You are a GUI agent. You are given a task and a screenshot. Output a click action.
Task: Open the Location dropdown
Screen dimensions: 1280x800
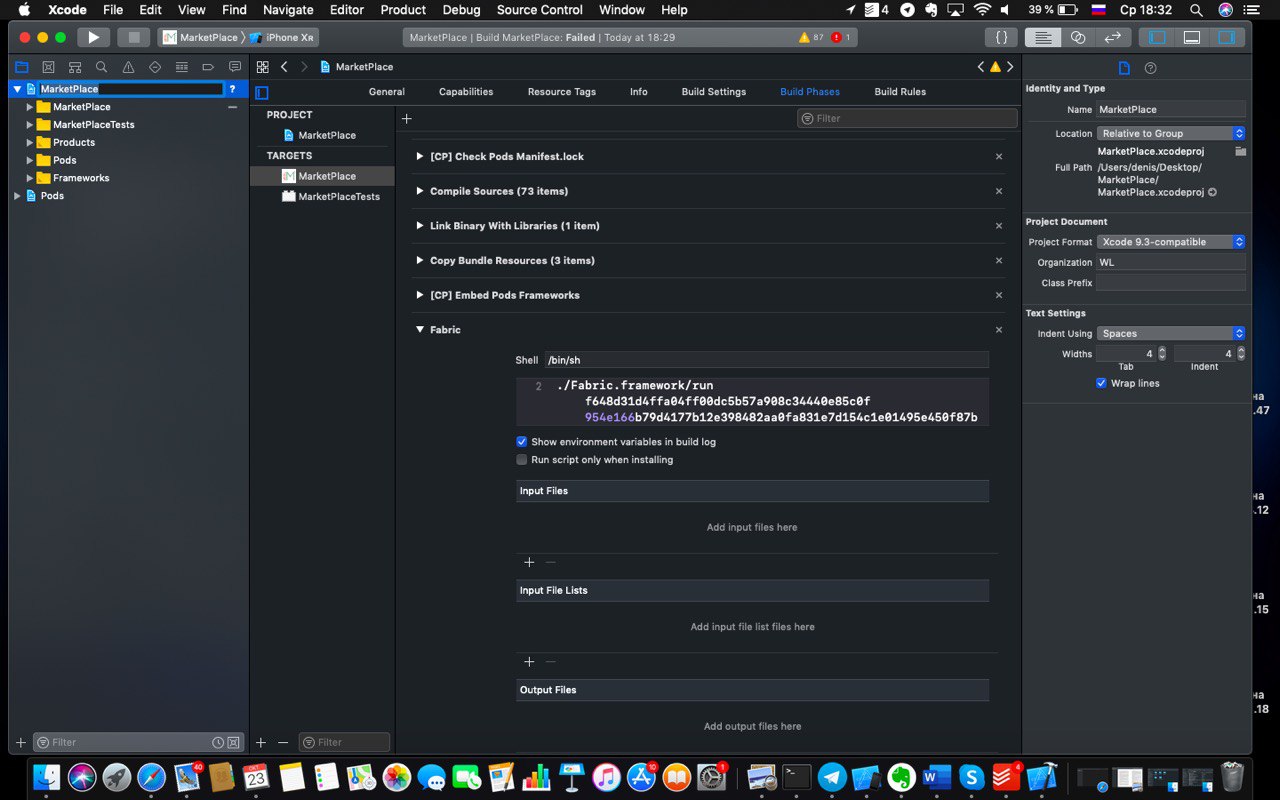(1171, 133)
